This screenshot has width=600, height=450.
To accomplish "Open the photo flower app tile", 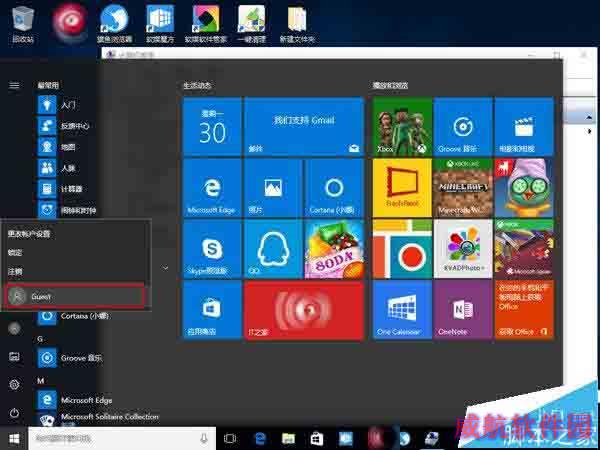I will click(x=463, y=249).
